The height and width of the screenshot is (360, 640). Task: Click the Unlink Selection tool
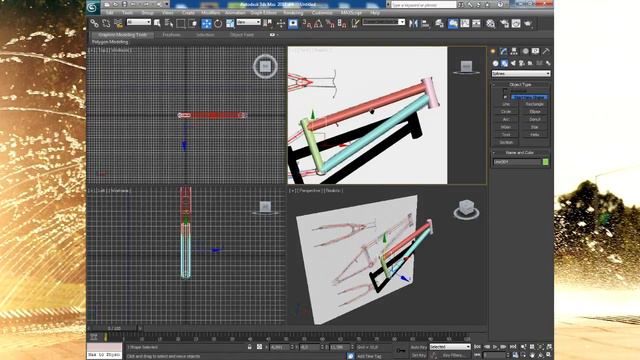(x=106, y=23)
